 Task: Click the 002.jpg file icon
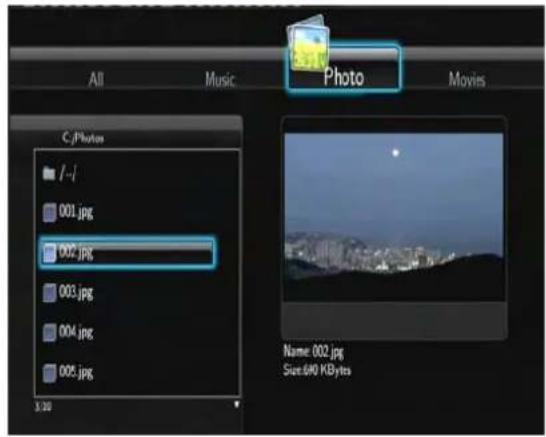49,253
